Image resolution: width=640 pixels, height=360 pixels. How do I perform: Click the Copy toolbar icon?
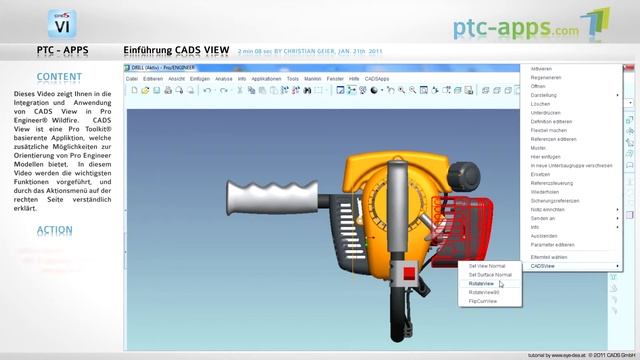pyautogui.click(x=251, y=90)
